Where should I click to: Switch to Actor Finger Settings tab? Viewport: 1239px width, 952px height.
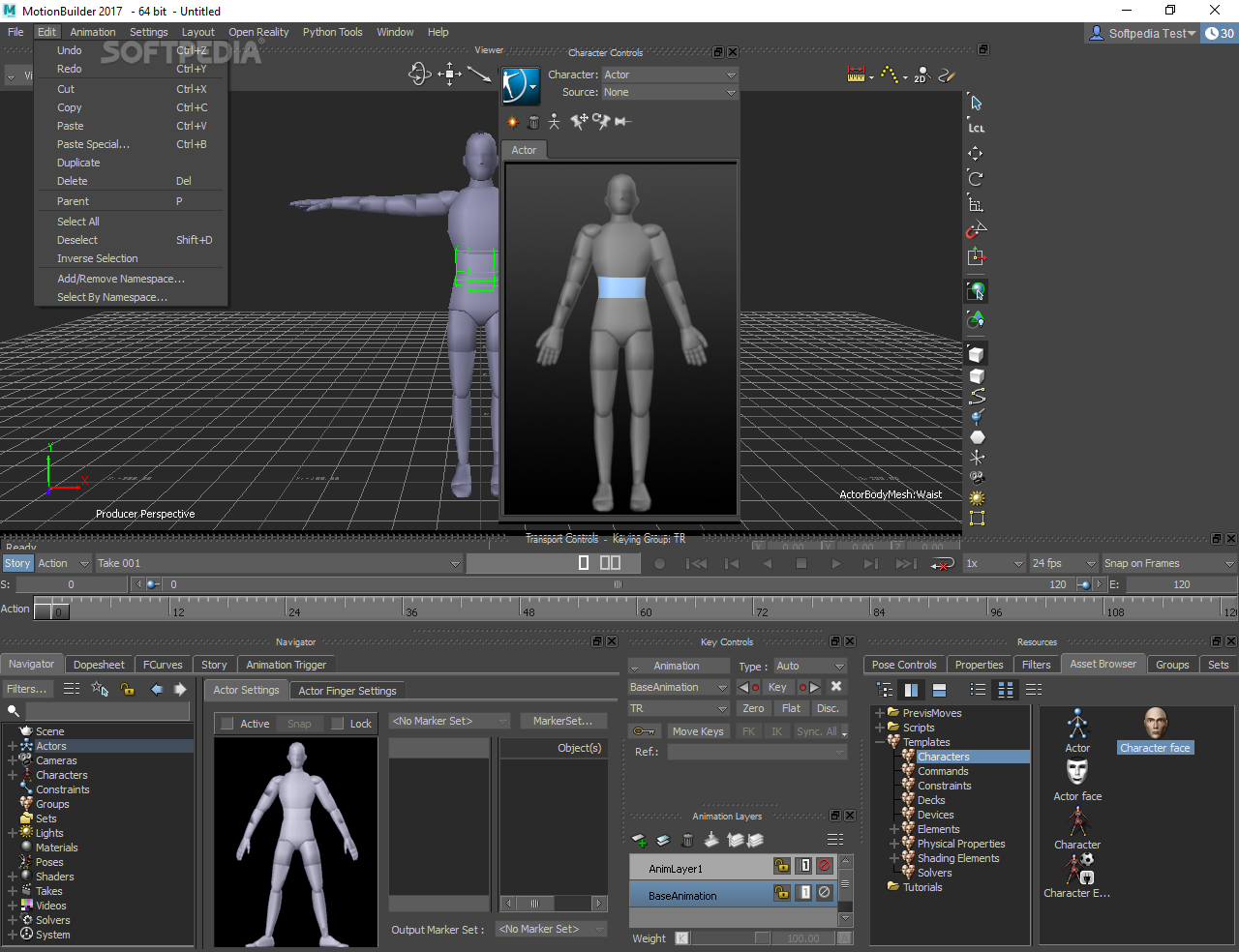pos(348,691)
